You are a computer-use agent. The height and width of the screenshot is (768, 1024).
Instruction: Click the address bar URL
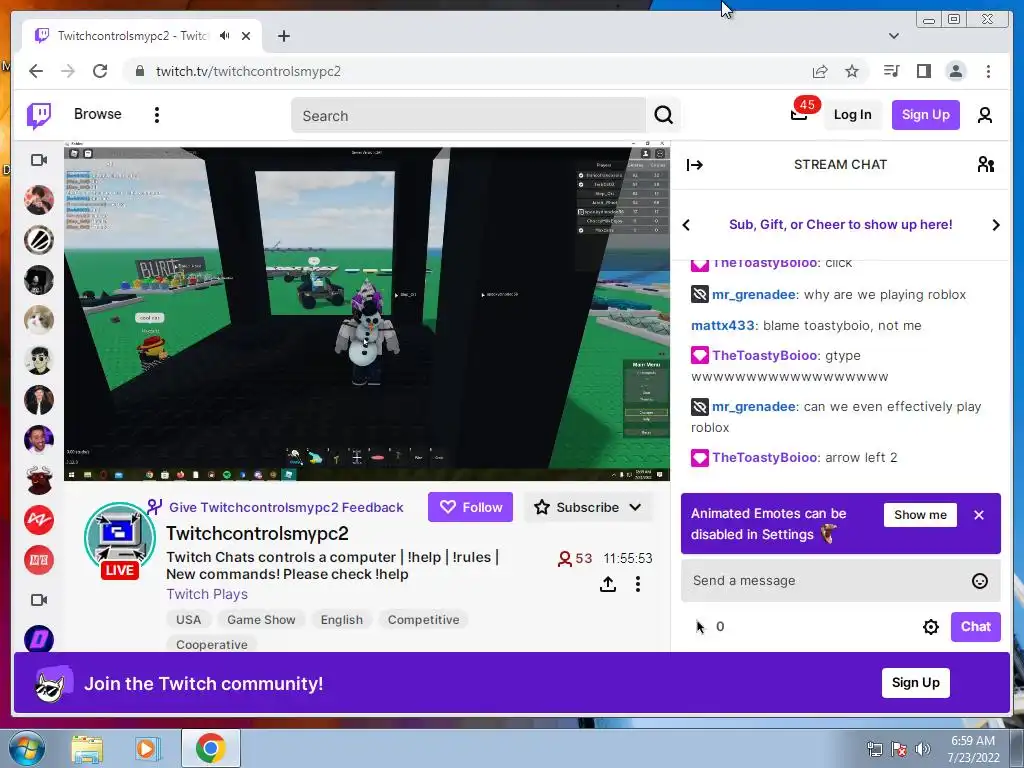coord(248,71)
